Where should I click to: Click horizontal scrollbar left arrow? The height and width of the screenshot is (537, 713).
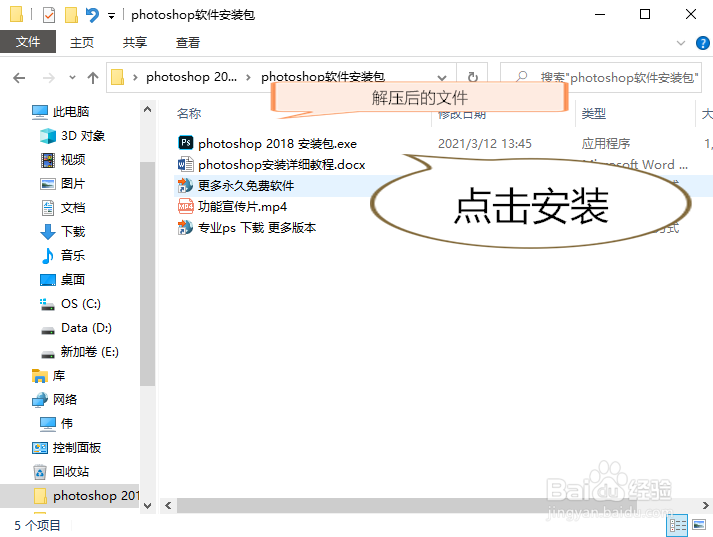click(168, 506)
